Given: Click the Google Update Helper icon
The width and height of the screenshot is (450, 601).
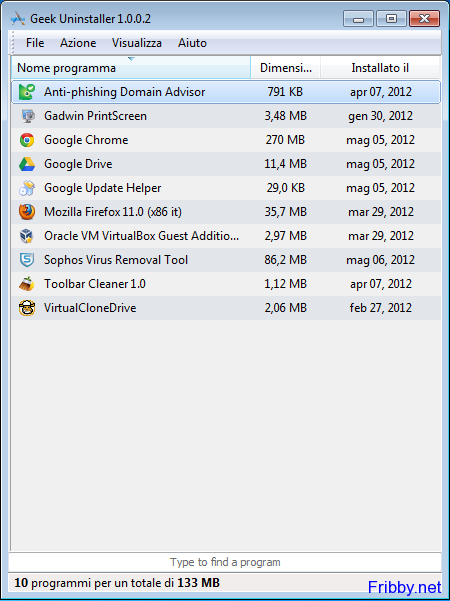Looking at the screenshot, I should coord(27,188).
